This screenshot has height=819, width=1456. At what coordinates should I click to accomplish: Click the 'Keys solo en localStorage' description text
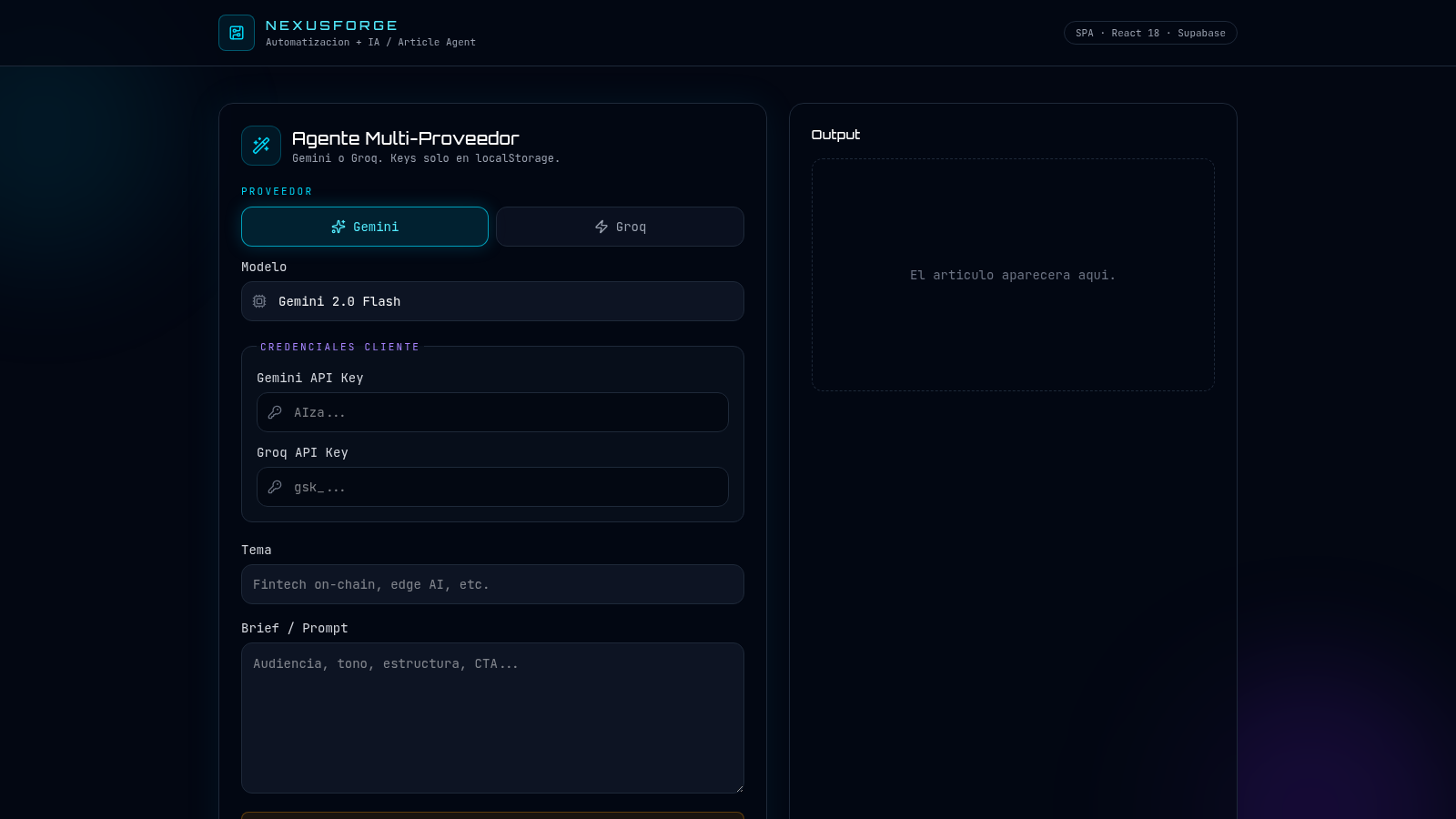(426, 158)
